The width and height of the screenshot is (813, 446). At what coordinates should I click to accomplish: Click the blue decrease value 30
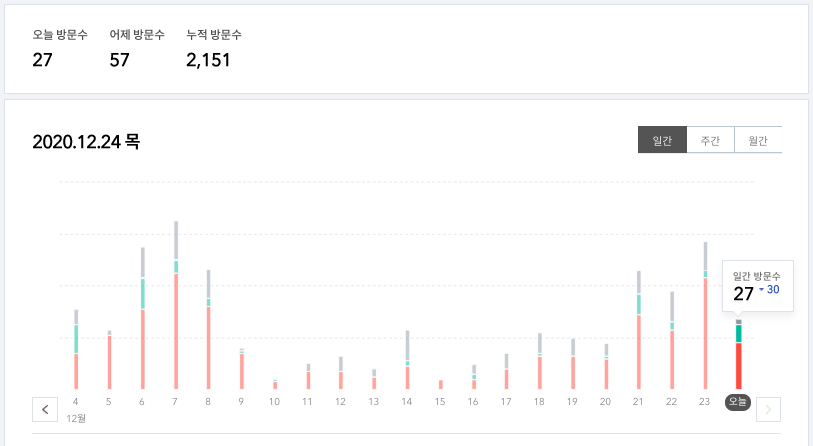(773, 289)
